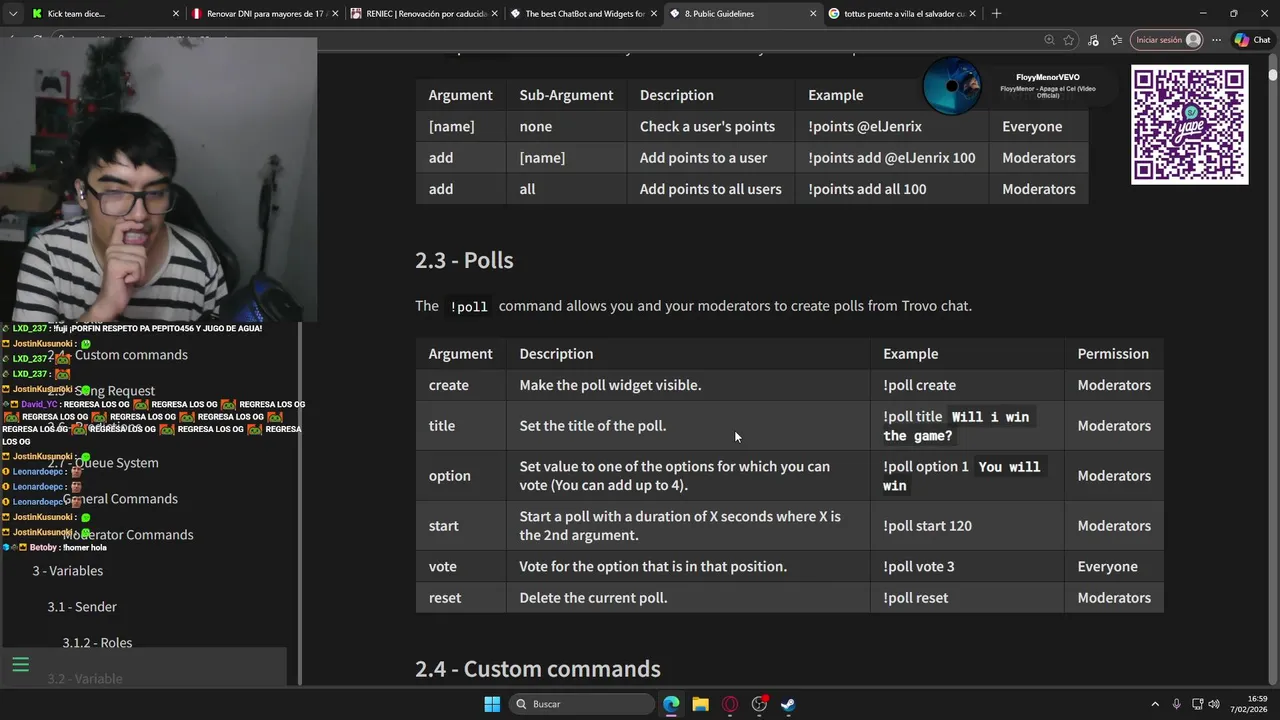Open the volume tray icon
This screenshot has width=1280, height=720.
coord(1214,704)
